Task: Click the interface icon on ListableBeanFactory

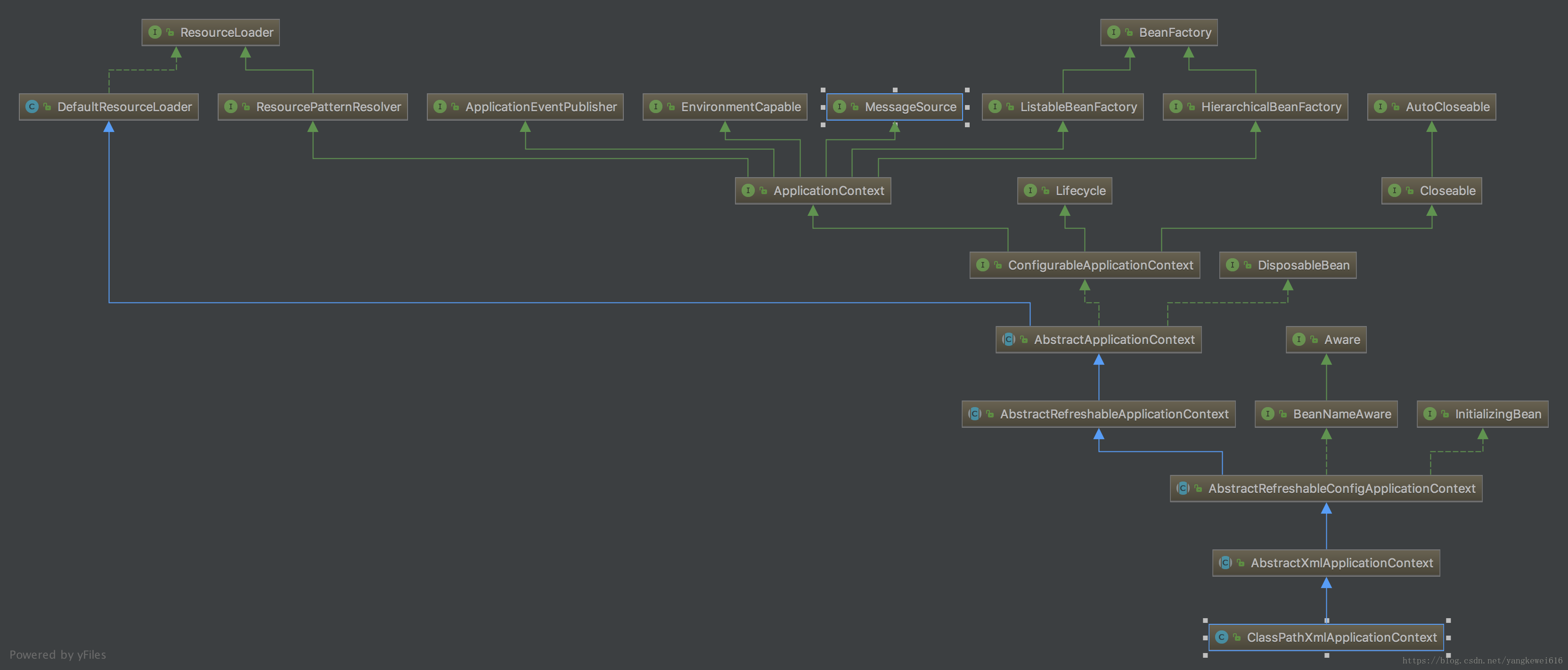Action: pos(995,106)
